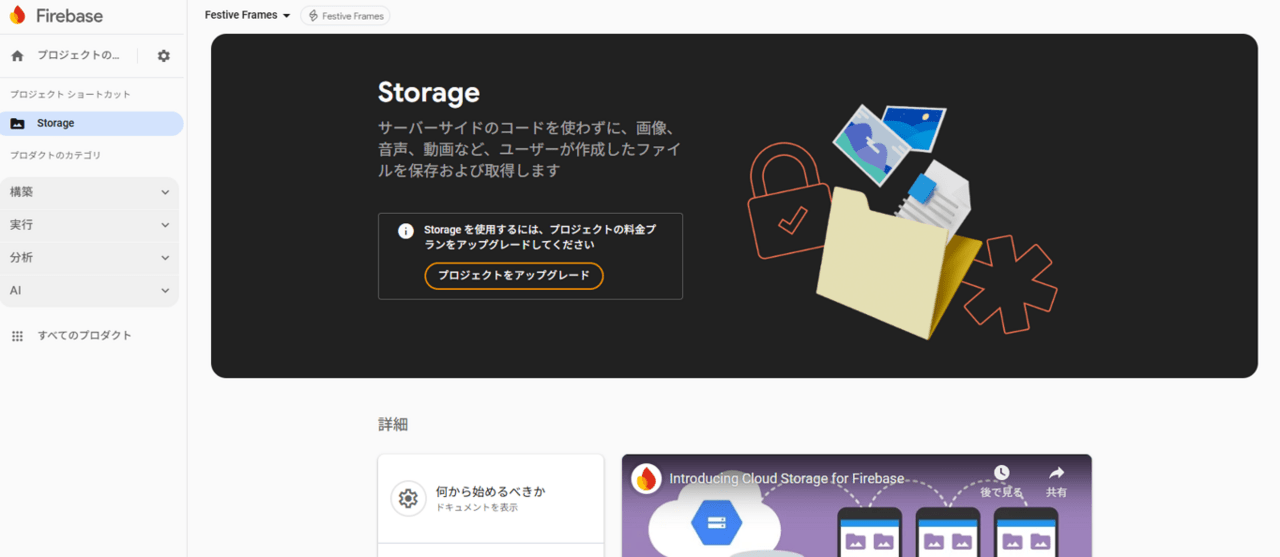Click the video channel Firebase avatar icon
Image resolution: width=1280 pixels, height=557 pixels.
(x=646, y=479)
